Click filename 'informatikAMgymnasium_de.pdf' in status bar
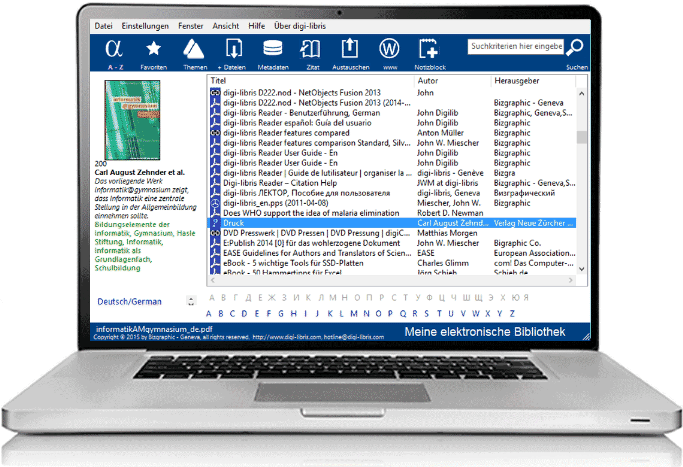This screenshot has height=467, width=683. click(x=154, y=329)
